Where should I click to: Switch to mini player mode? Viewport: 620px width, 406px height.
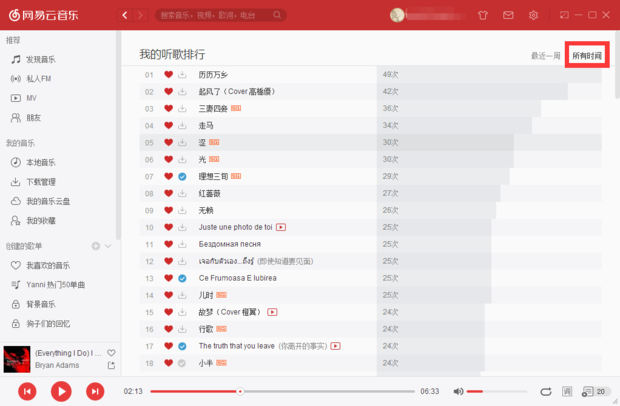564,15
